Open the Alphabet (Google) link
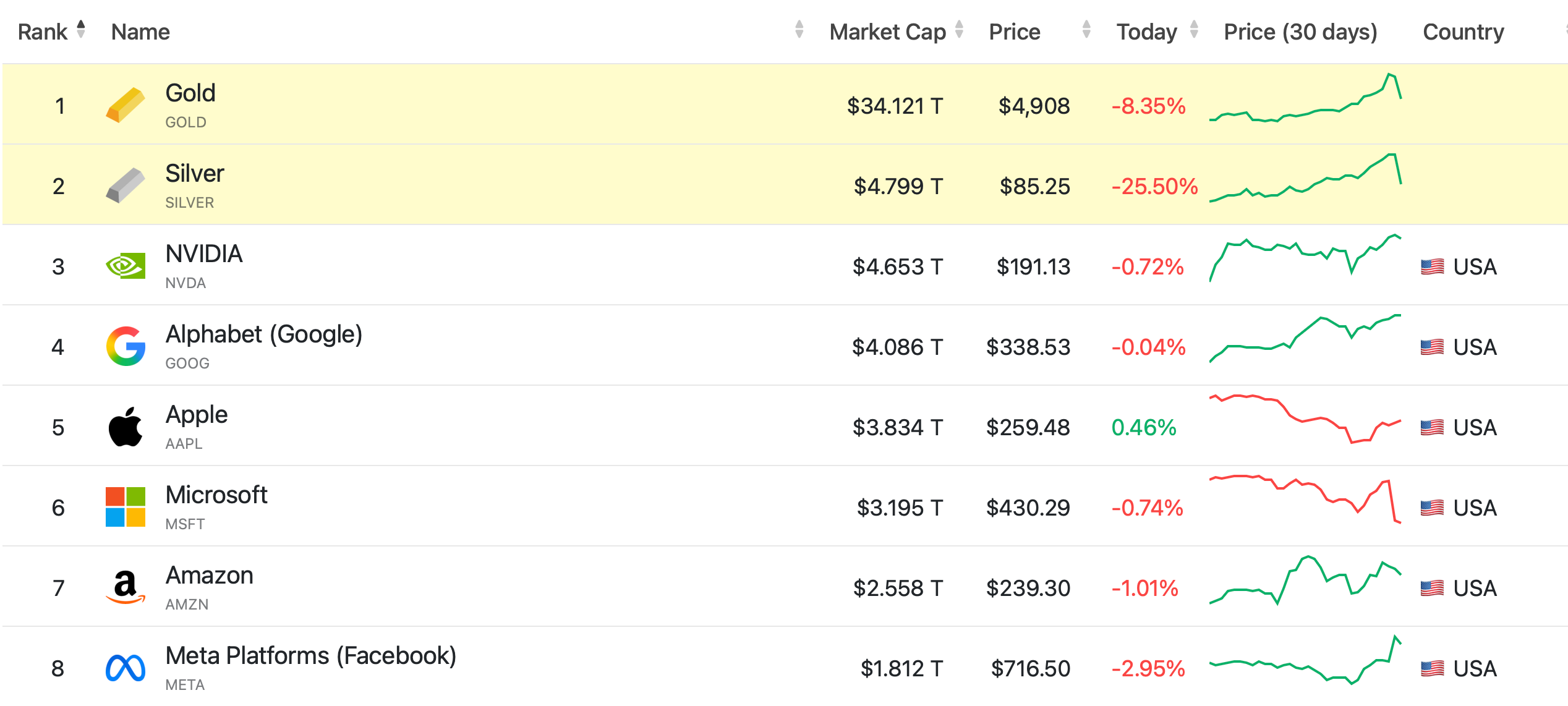This screenshot has height=706, width=1568. click(264, 334)
